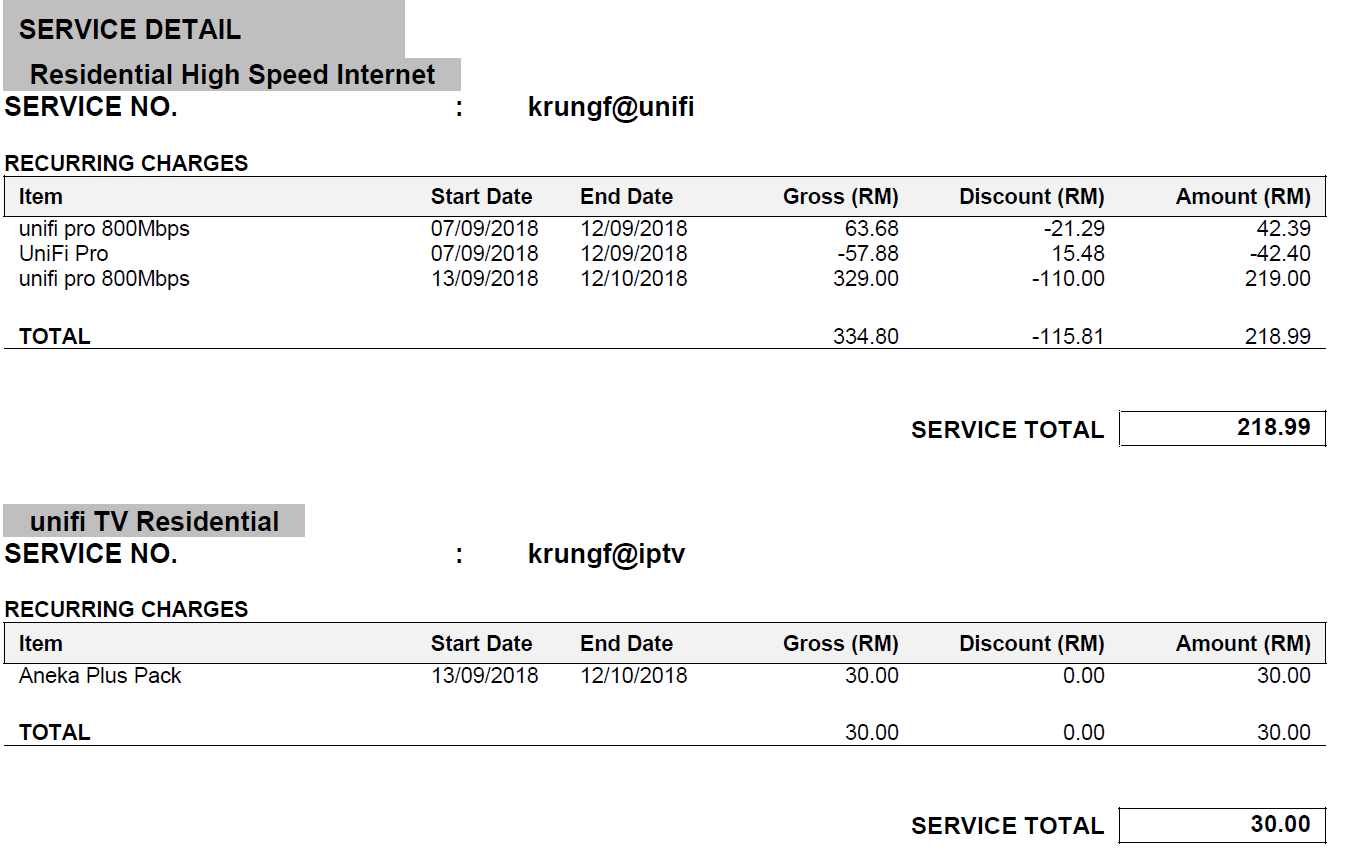Viewport: 1349px width, 854px height.
Task: Click service number krungf@unifi
Action: coord(611,108)
